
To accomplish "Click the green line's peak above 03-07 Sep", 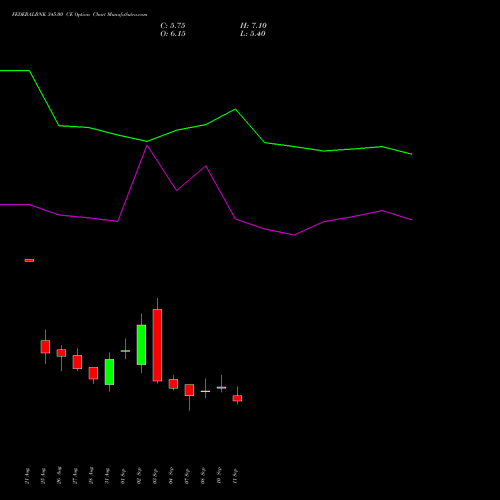I will [235, 109].
